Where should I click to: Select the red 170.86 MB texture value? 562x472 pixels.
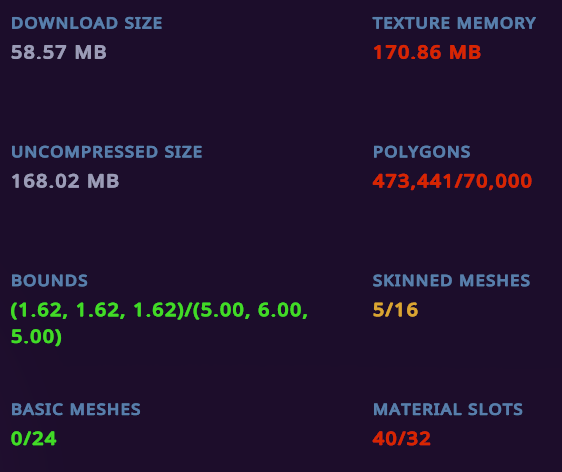coord(427,52)
